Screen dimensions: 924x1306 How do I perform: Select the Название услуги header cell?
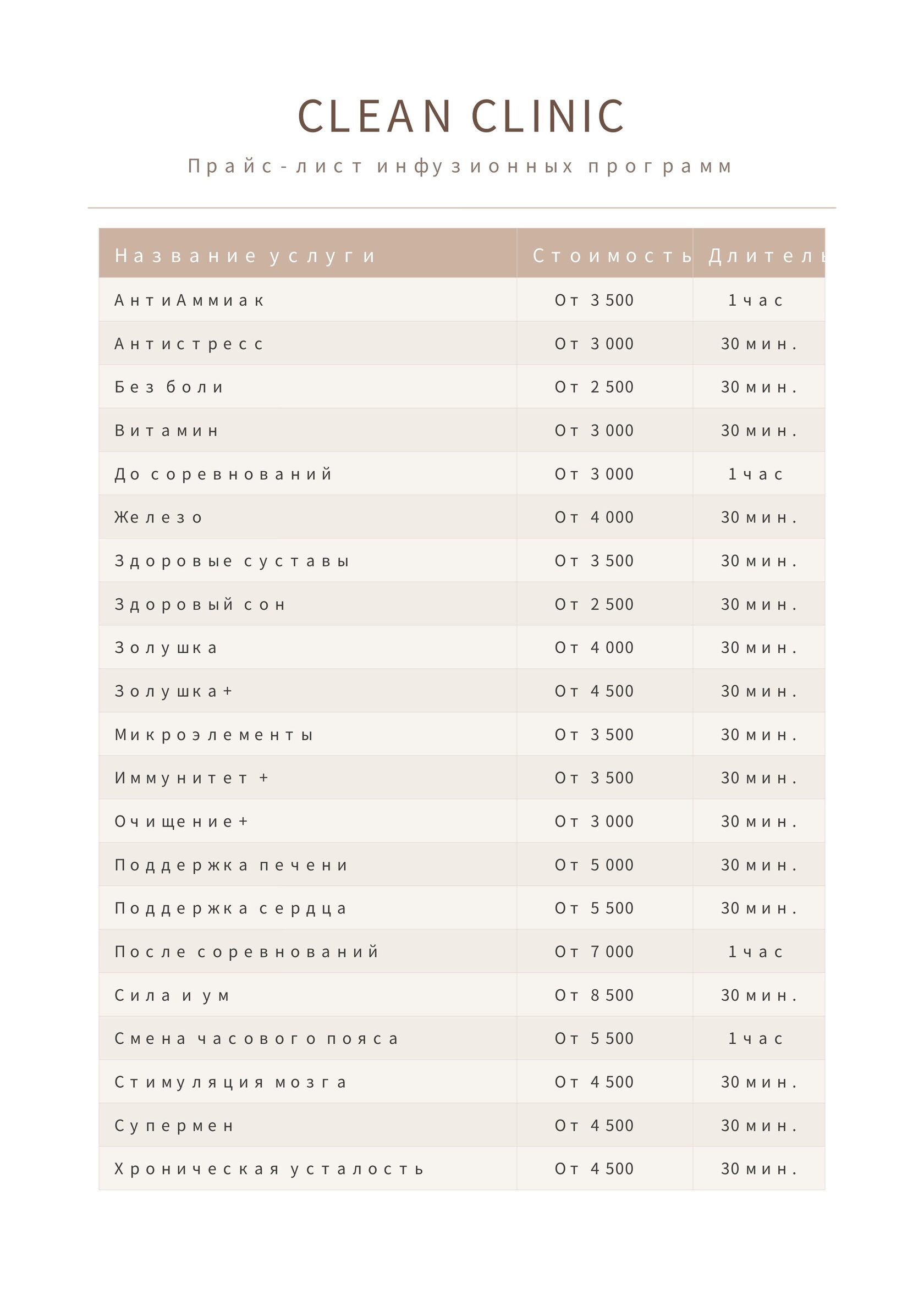pyautogui.click(x=308, y=253)
